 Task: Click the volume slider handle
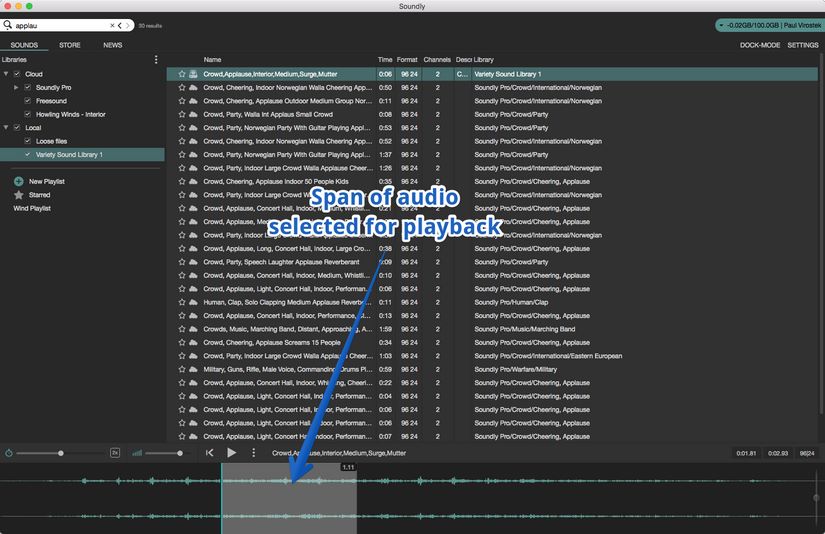coord(180,453)
